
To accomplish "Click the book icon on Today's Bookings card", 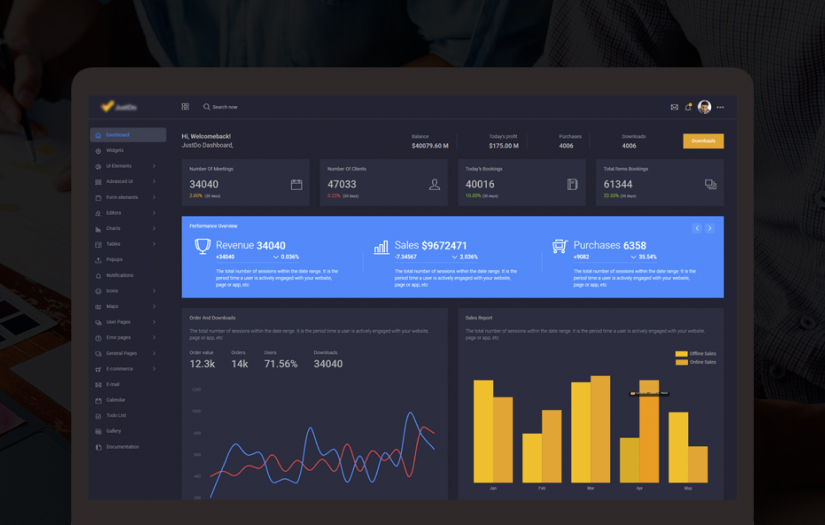I will click(572, 184).
